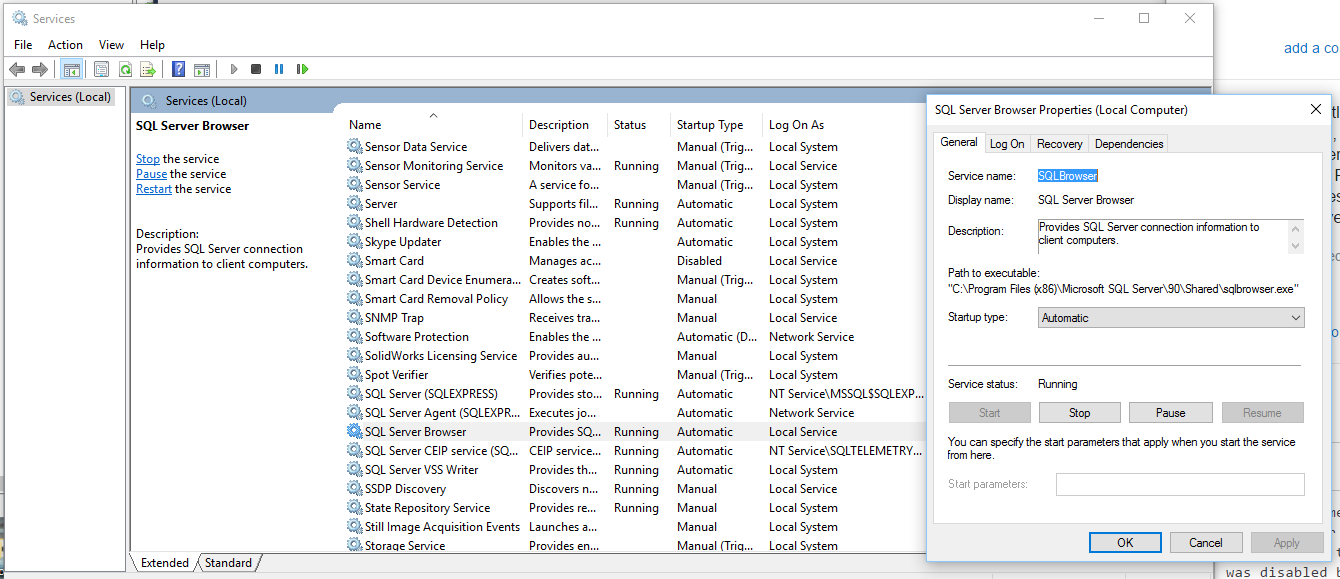This screenshot has width=1340, height=579.
Task: Click description scroll down arrow
Action: (1296, 245)
